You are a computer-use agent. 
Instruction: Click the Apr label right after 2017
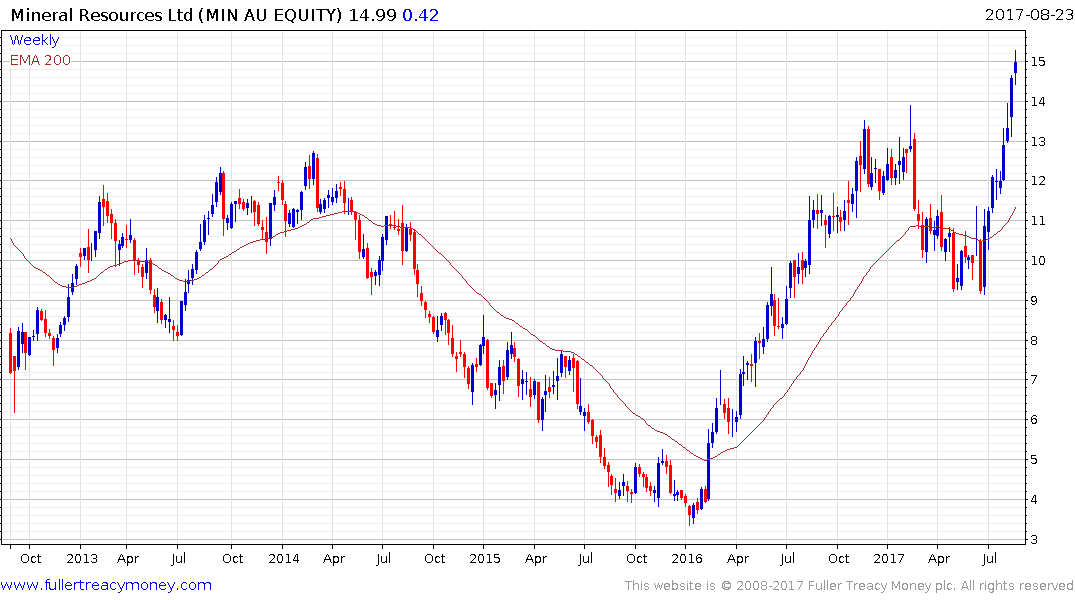click(x=939, y=559)
